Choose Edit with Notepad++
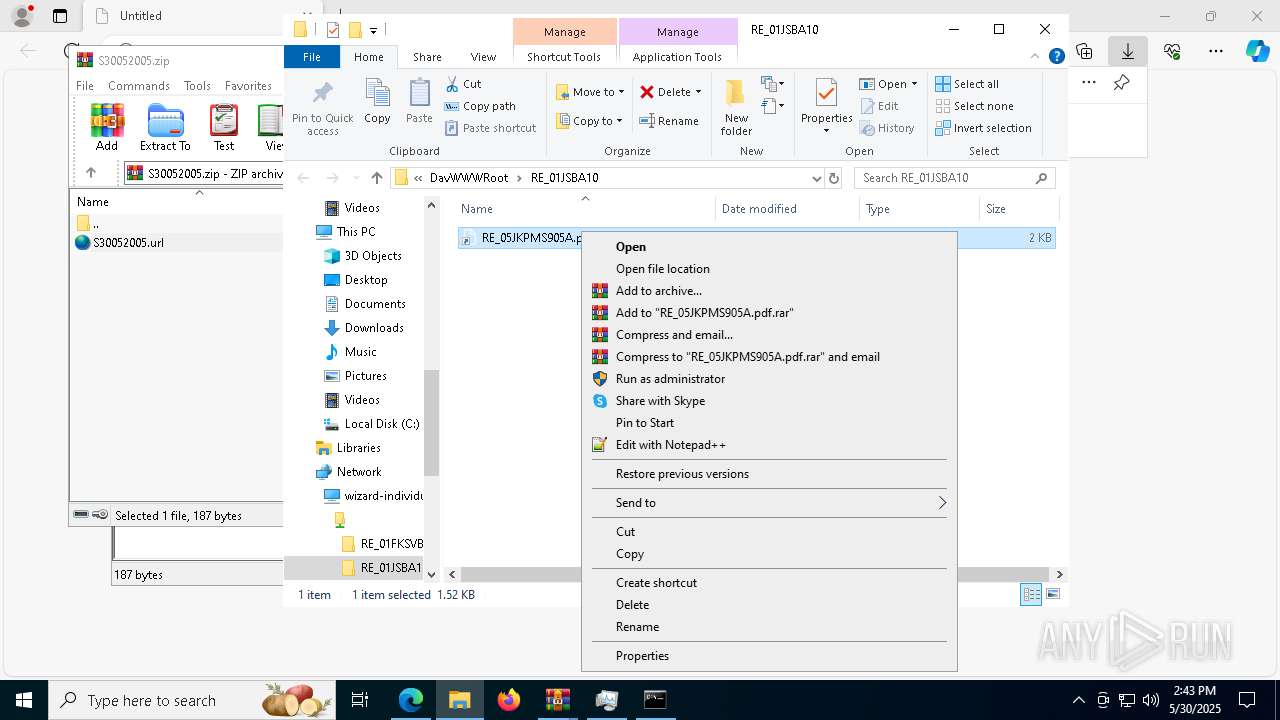1280x720 pixels. tap(768, 445)
